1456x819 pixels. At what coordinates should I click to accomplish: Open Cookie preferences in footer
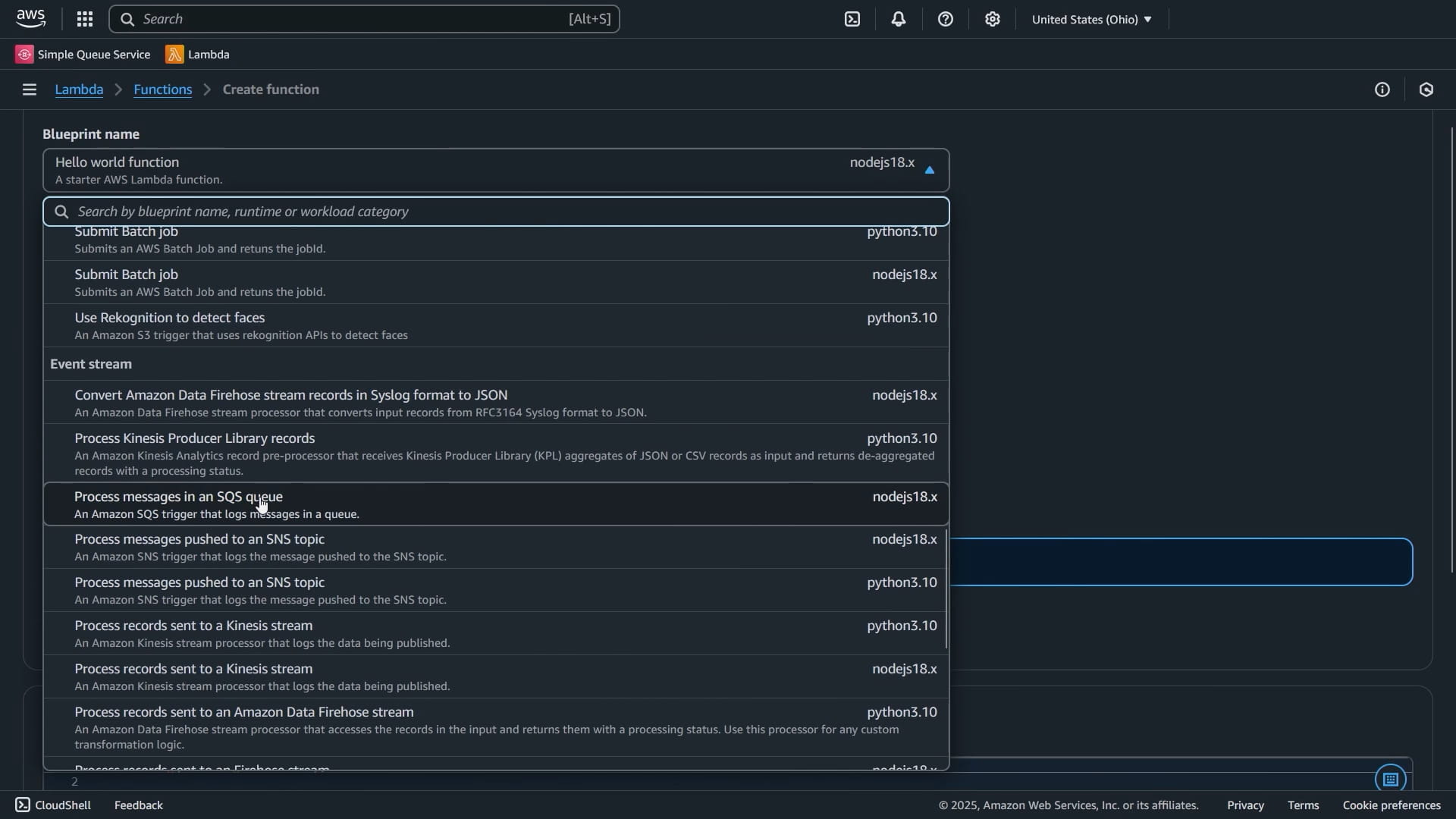(x=1391, y=805)
